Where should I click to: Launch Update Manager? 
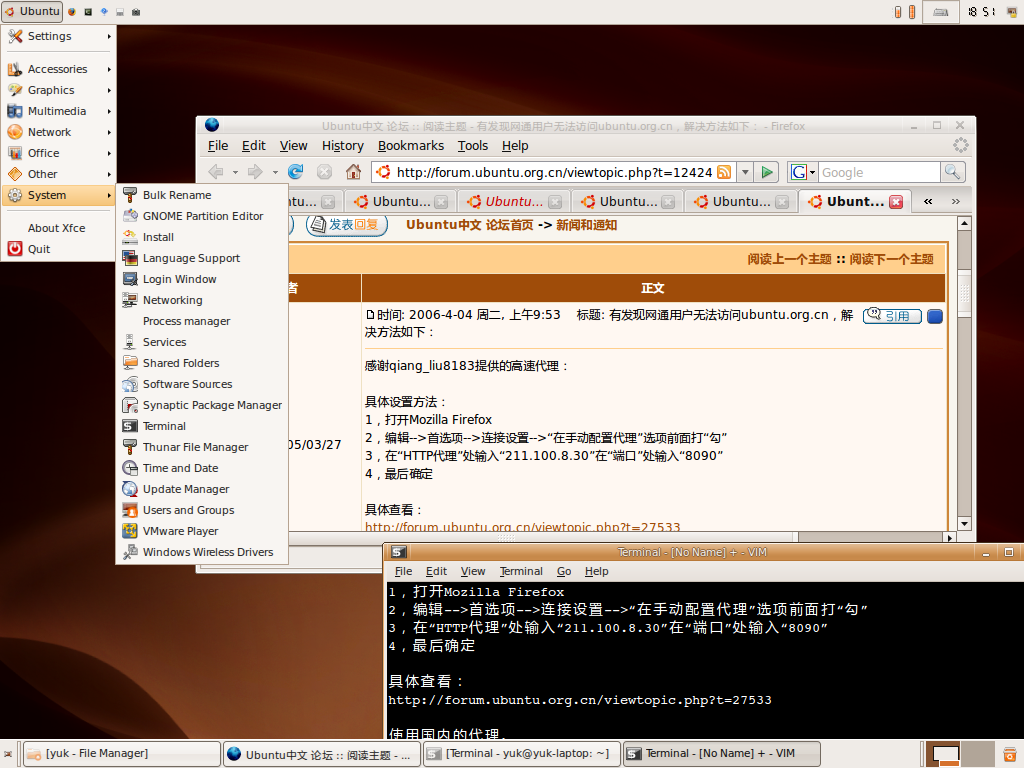[x=202, y=489]
